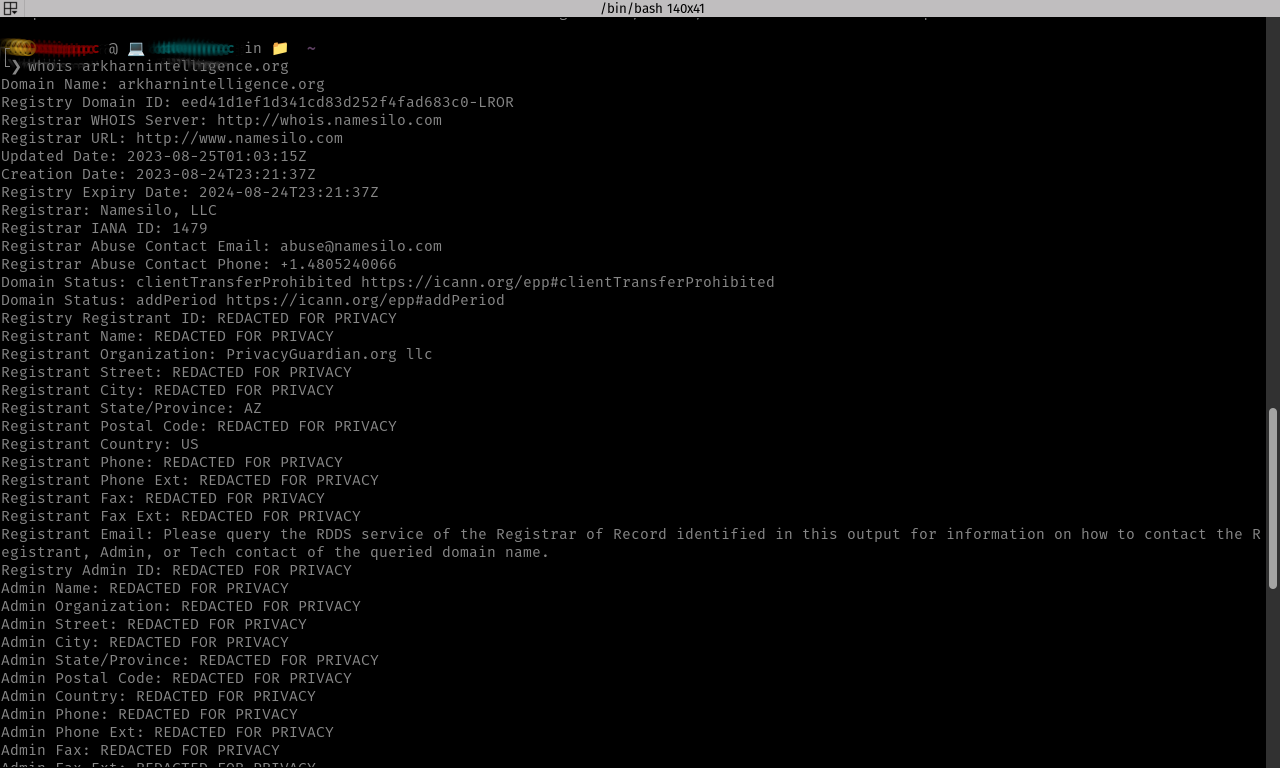
Task: Click the Registry Admin ID line
Action: pyautogui.click(x=176, y=570)
